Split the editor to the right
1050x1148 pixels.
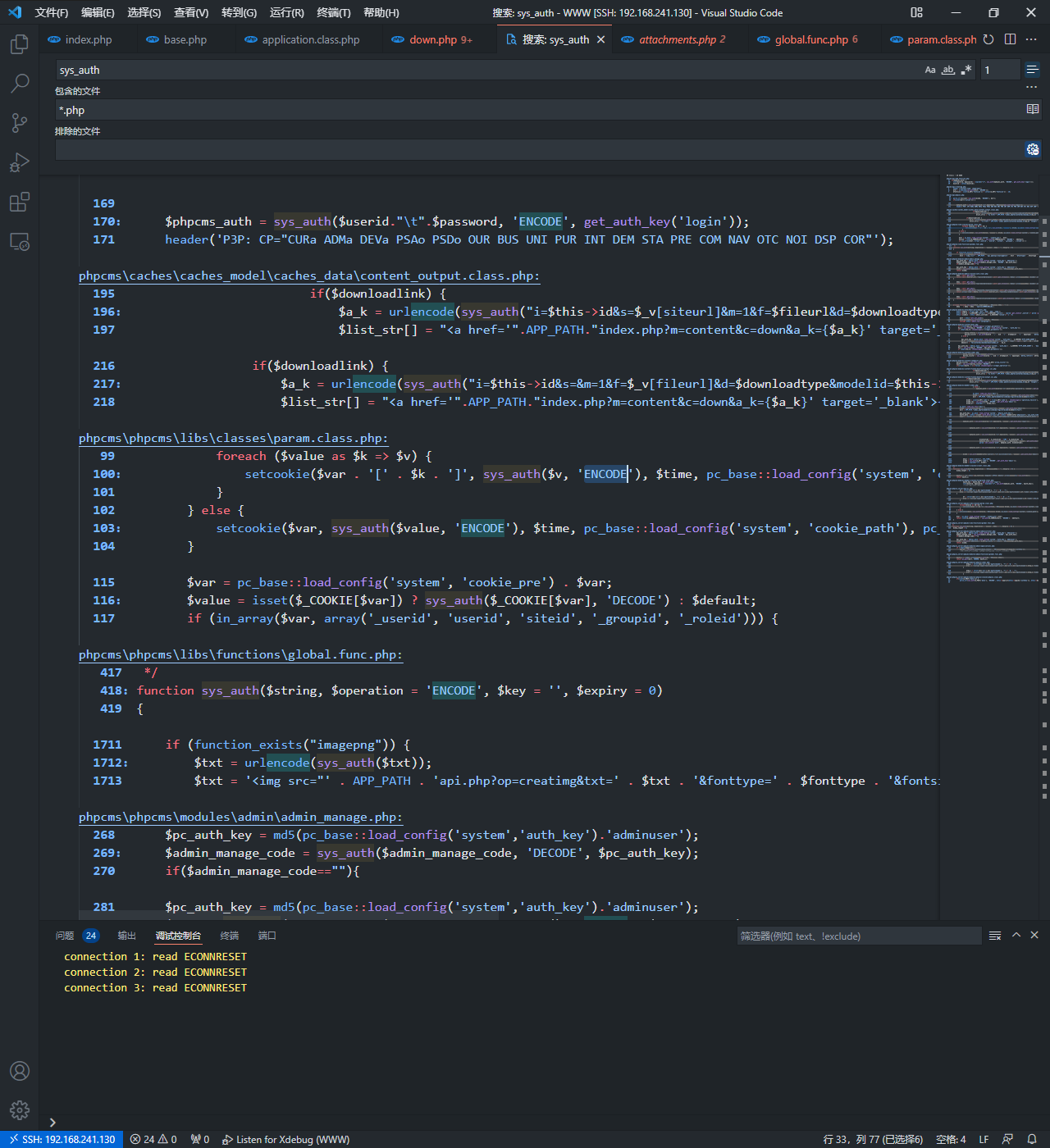(x=1011, y=39)
